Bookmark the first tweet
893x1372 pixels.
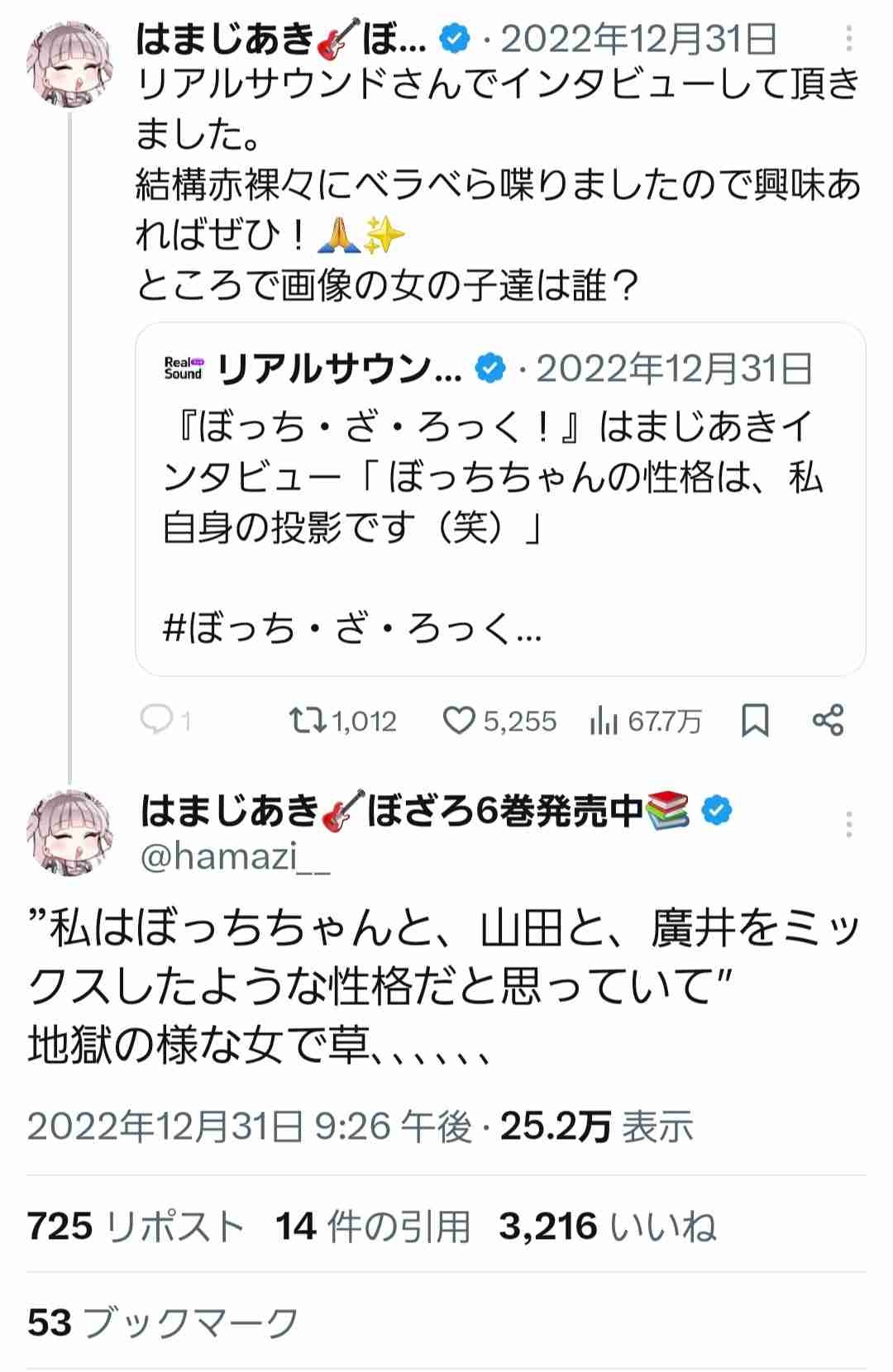tap(755, 721)
